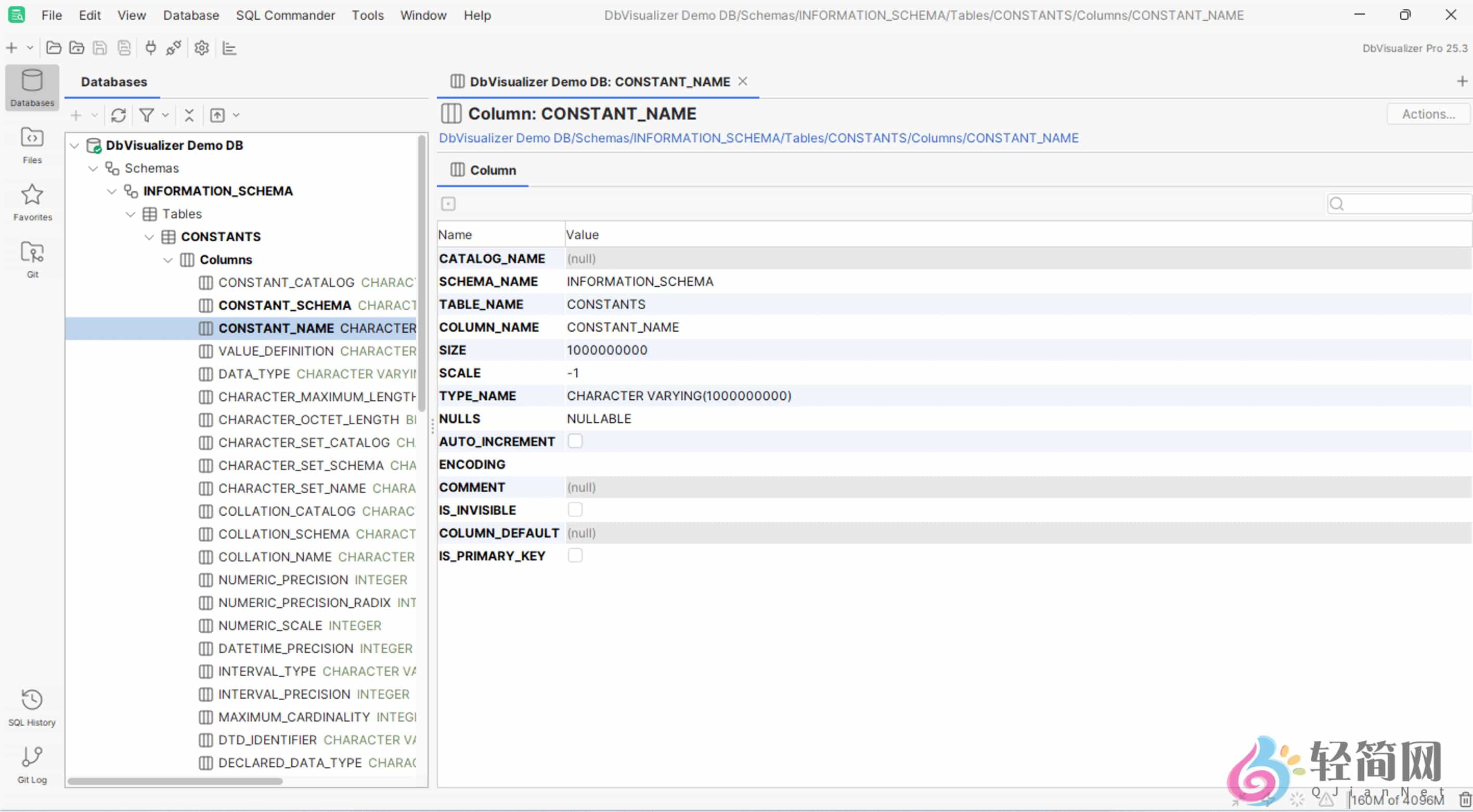Viewport: 1473px width, 812px height.
Task: Refresh the database objects tree
Action: [x=119, y=115]
